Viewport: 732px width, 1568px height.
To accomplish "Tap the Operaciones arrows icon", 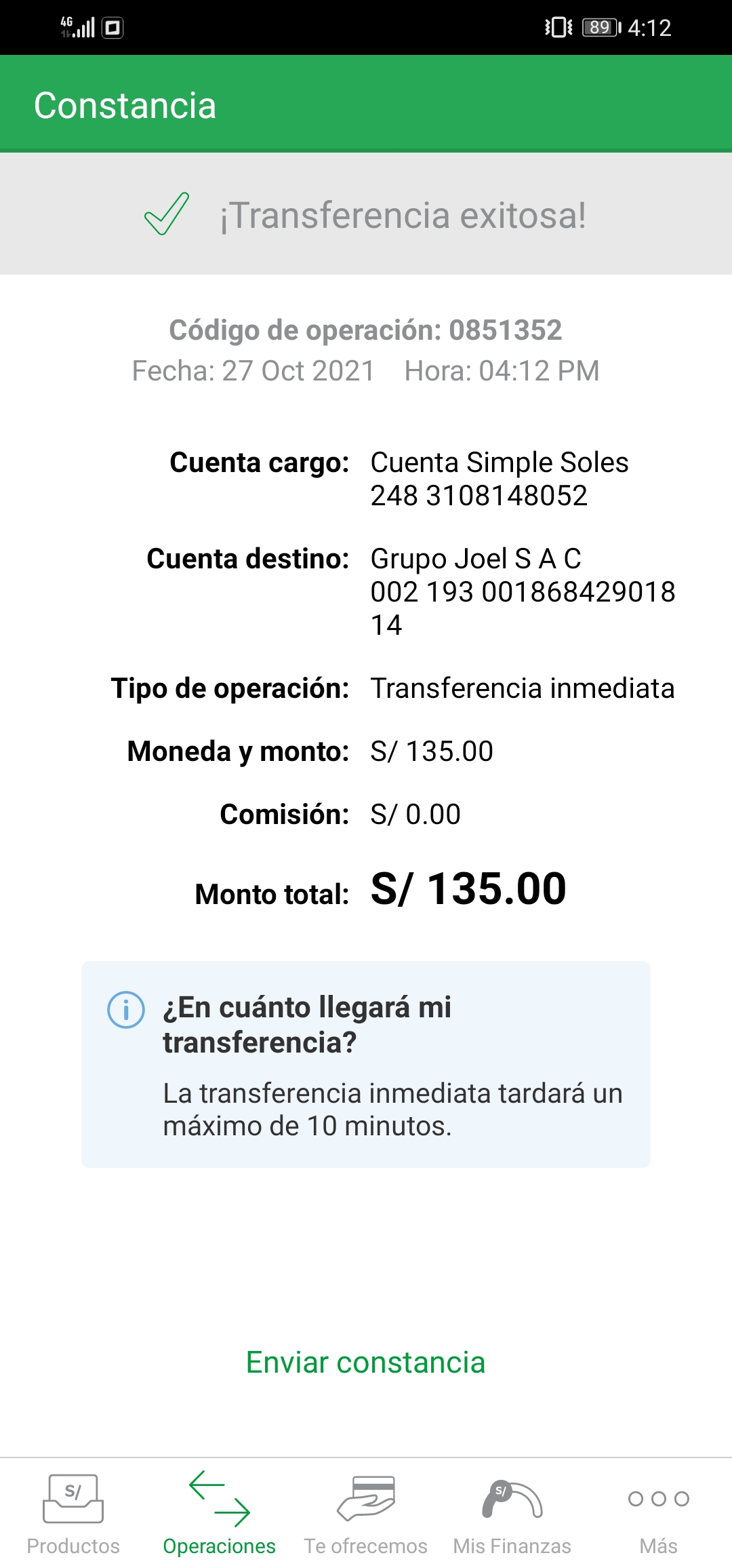I will click(x=220, y=1498).
